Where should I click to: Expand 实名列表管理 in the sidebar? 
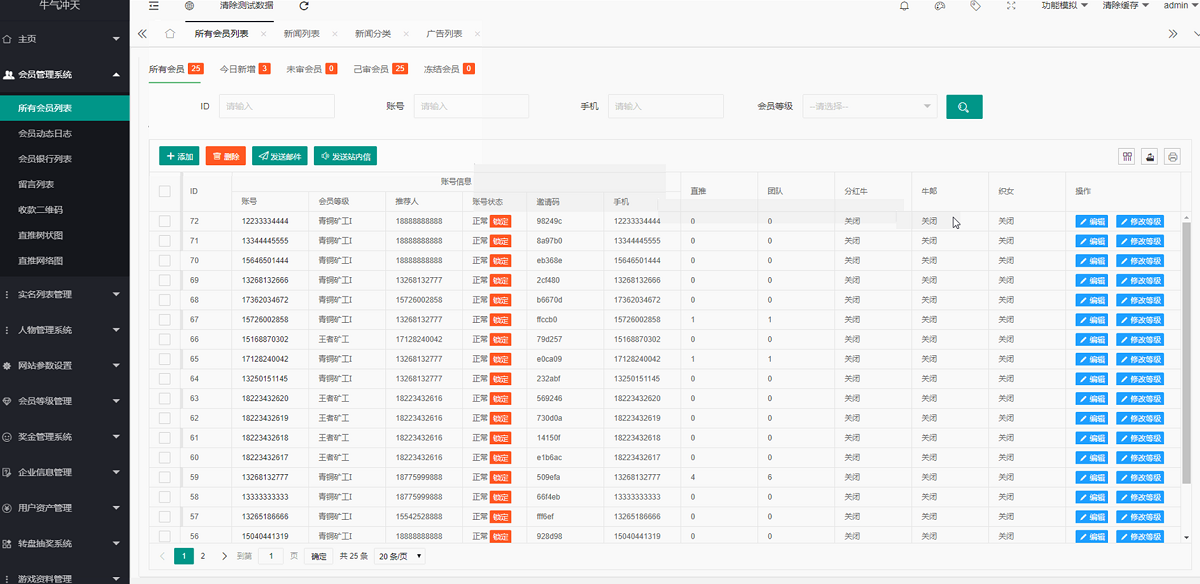coord(64,294)
